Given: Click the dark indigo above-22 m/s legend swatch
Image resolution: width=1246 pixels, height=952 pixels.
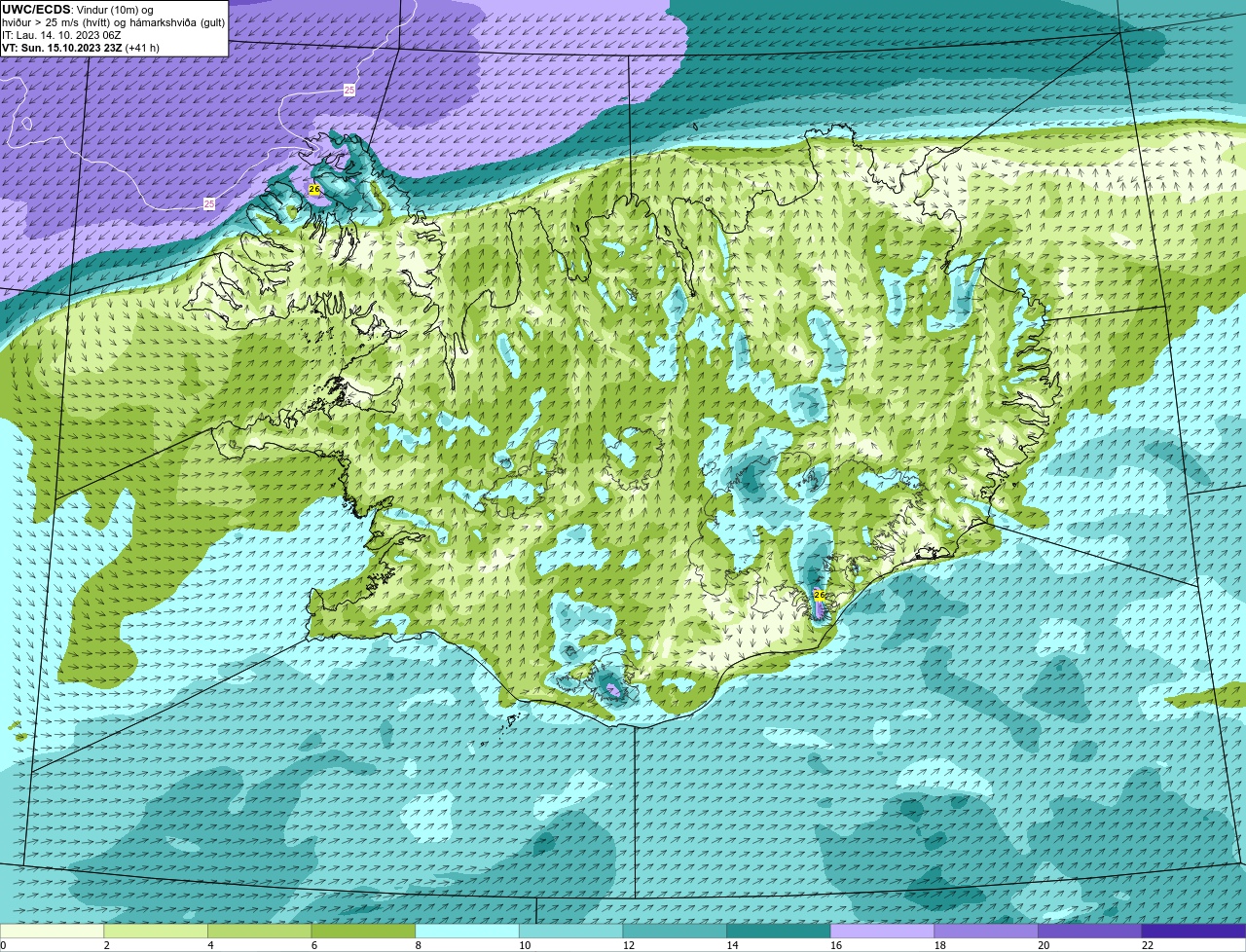Looking at the screenshot, I should [x=1193, y=931].
